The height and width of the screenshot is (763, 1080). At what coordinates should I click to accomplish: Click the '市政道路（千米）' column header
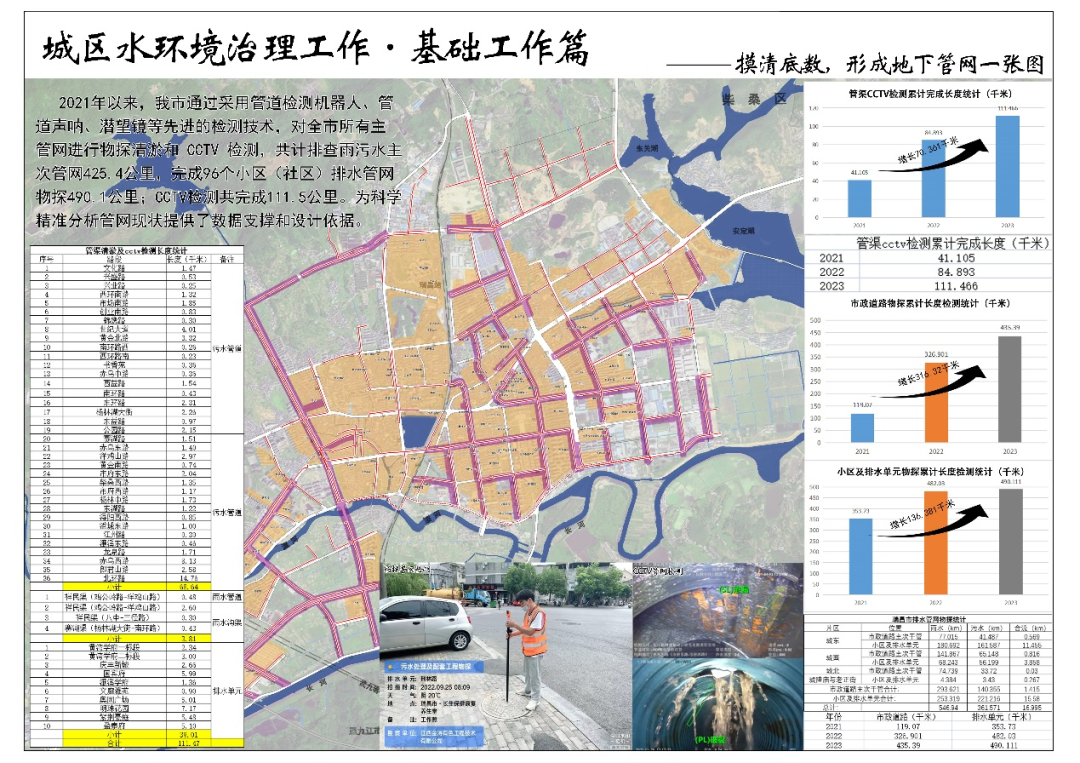click(906, 717)
